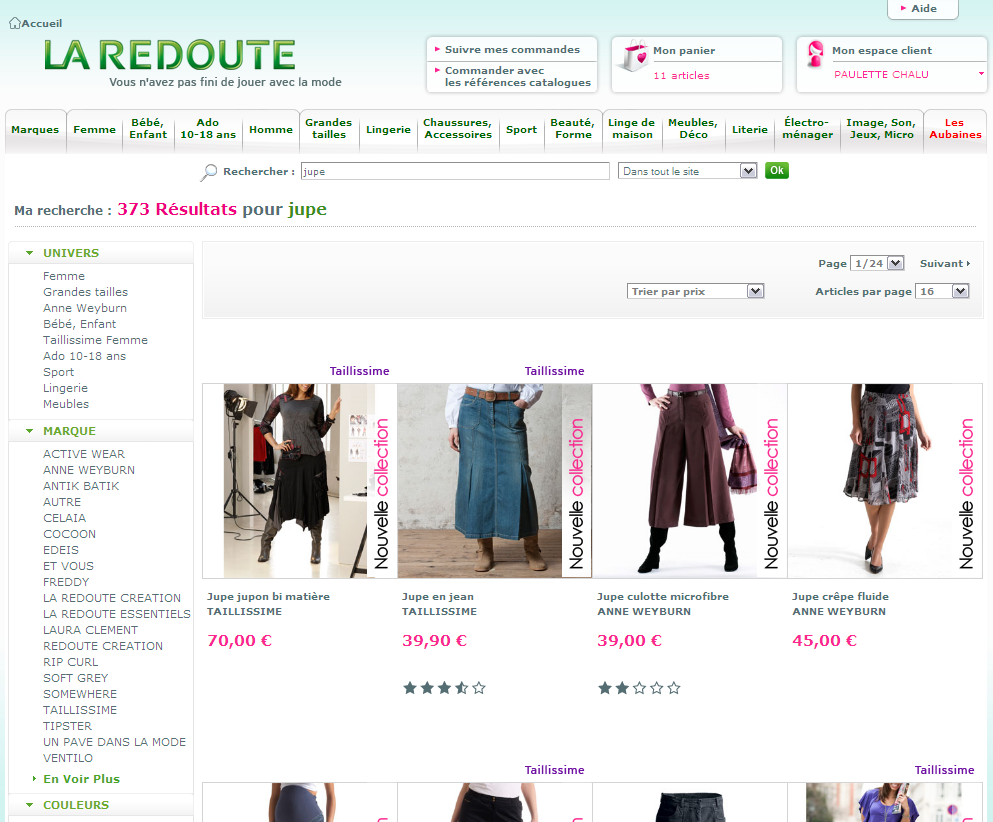Open the Articles par page dropdown
Image resolution: width=993 pixels, height=822 pixels.
pos(942,291)
